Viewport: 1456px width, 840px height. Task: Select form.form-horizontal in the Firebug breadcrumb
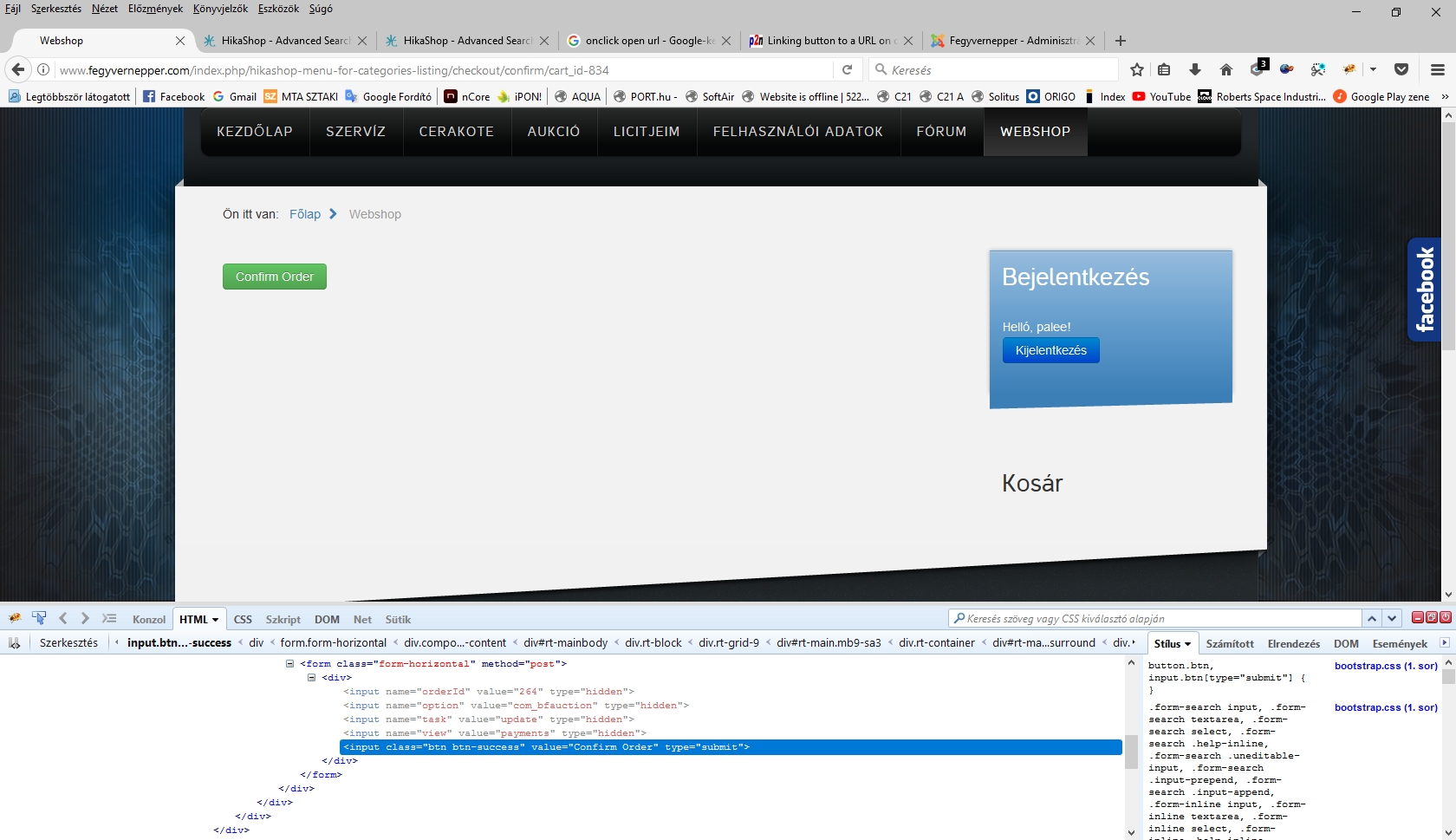click(334, 643)
